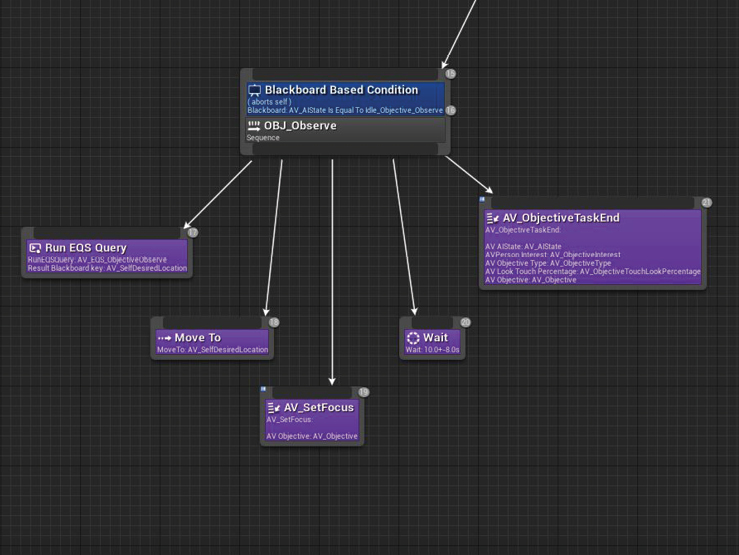The height and width of the screenshot is (555, 739).
Task: Click execution index badge 15 on condition node
Action: pyautogui.click(x=451, y=73)
